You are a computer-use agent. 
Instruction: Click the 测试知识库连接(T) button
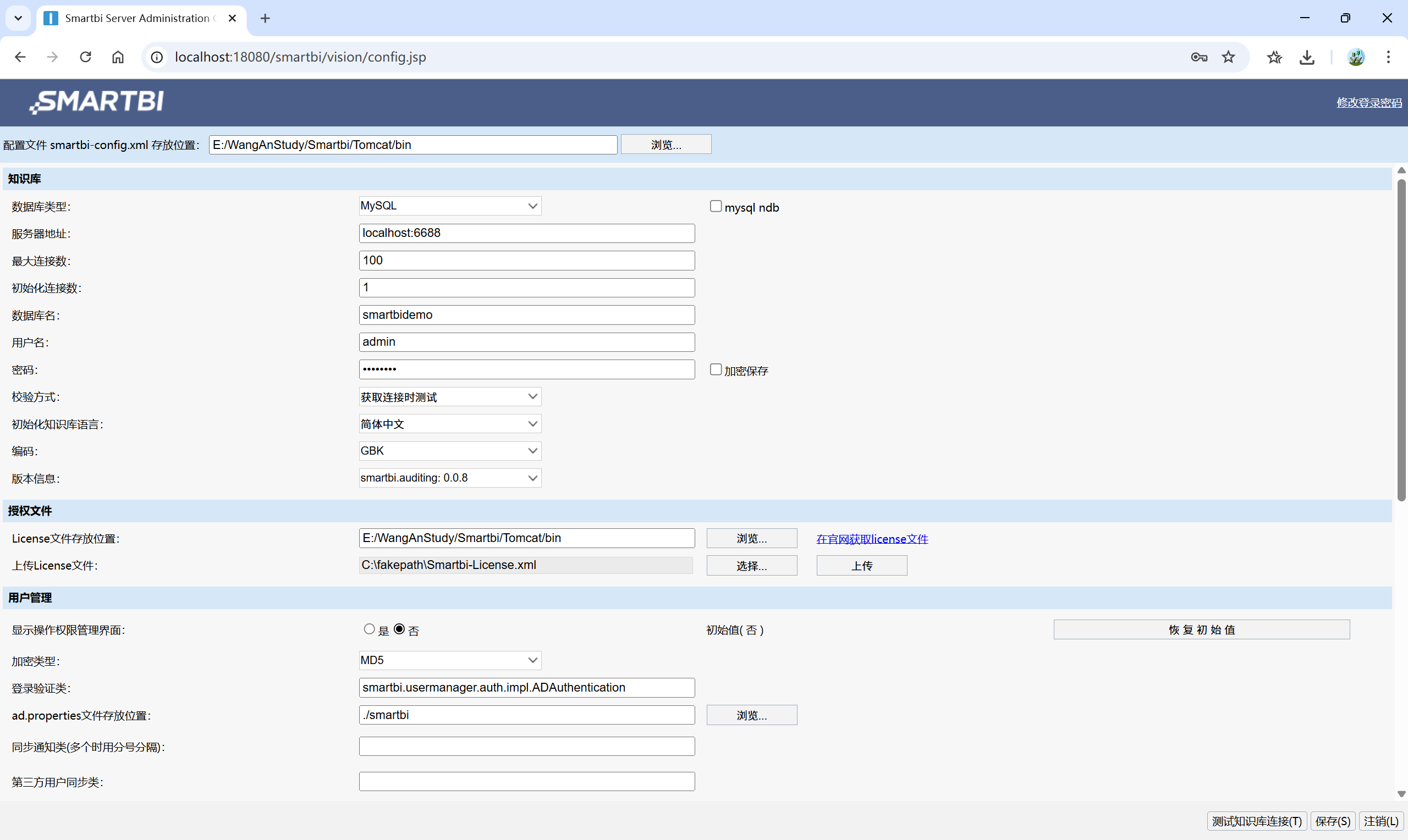click(x=1257, y=821)
